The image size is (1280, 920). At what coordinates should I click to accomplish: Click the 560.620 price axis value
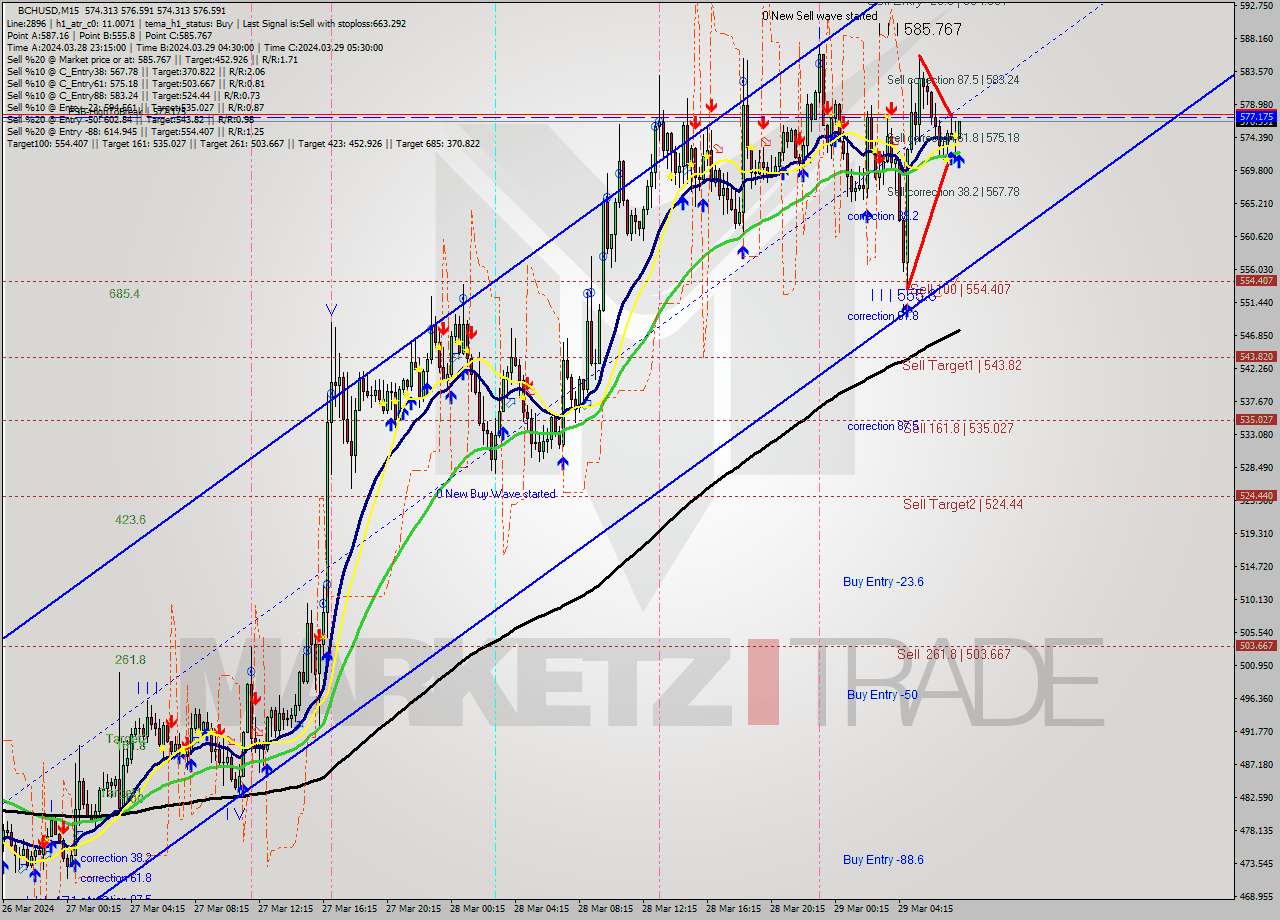pyautogui.click(x=1256, y=236)
